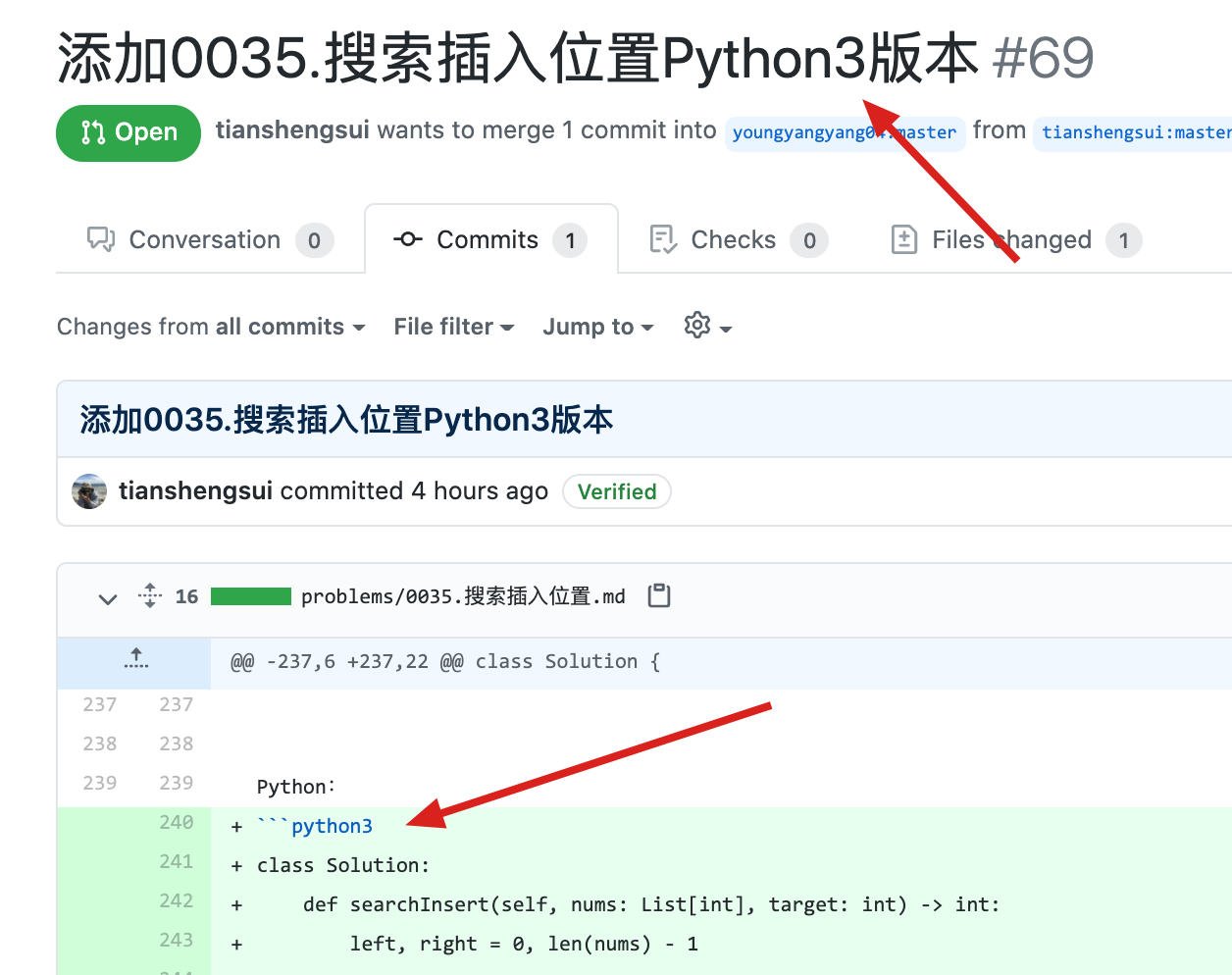The image size is (1232, 975).
Task: Switch to the Checks tab
Action: 739,240
